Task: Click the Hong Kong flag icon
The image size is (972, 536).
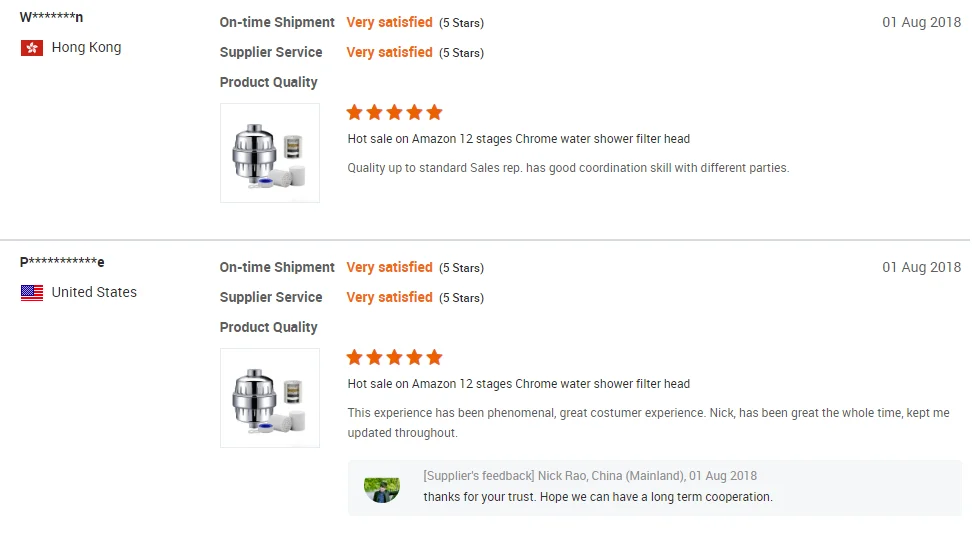Action: coord(32,48)
